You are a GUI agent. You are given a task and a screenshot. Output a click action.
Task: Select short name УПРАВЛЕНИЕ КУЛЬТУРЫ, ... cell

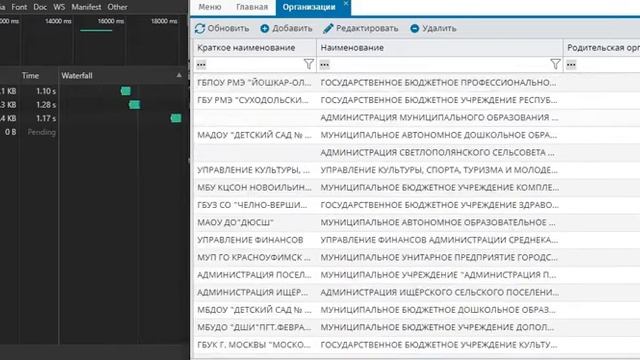pyautogui.click(x=255, y=170)
